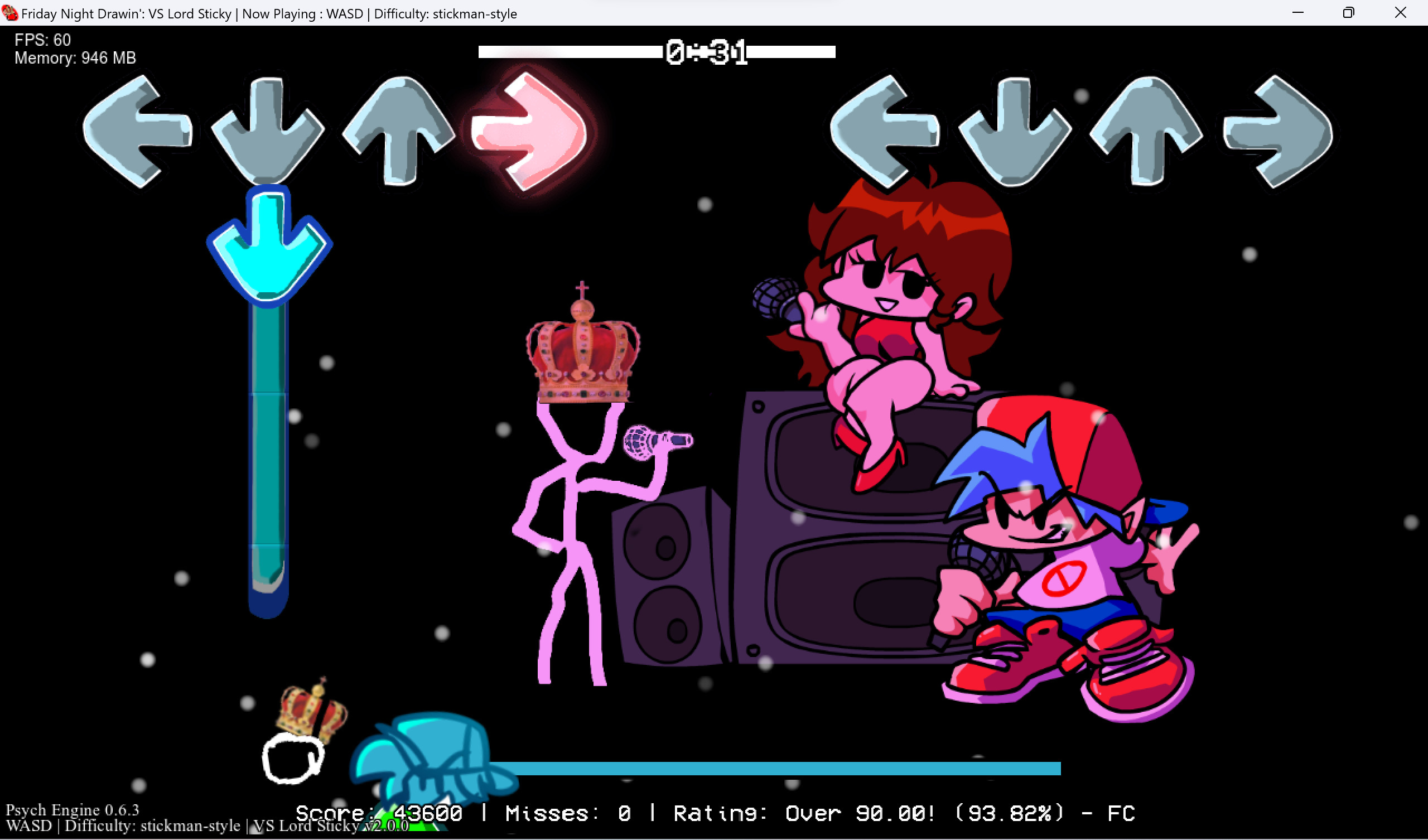1428x840 pixels.
Task: Click the game icon in the title bar
Action: pos(9,13)
